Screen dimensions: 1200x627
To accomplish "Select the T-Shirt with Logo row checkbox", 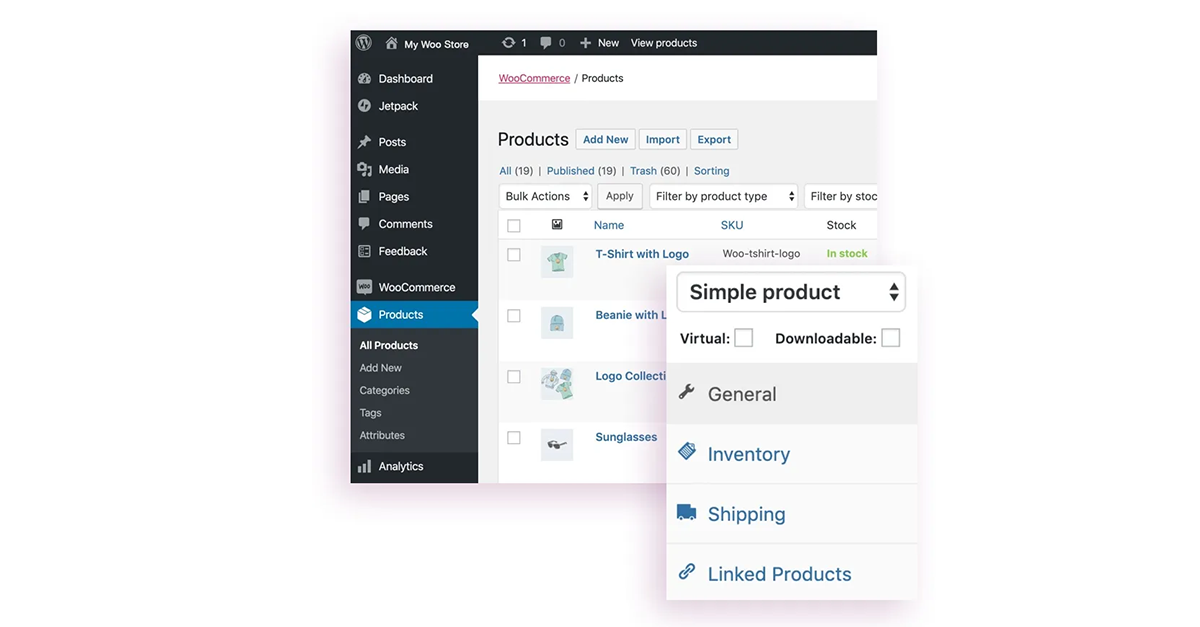I will coord(514,254).
